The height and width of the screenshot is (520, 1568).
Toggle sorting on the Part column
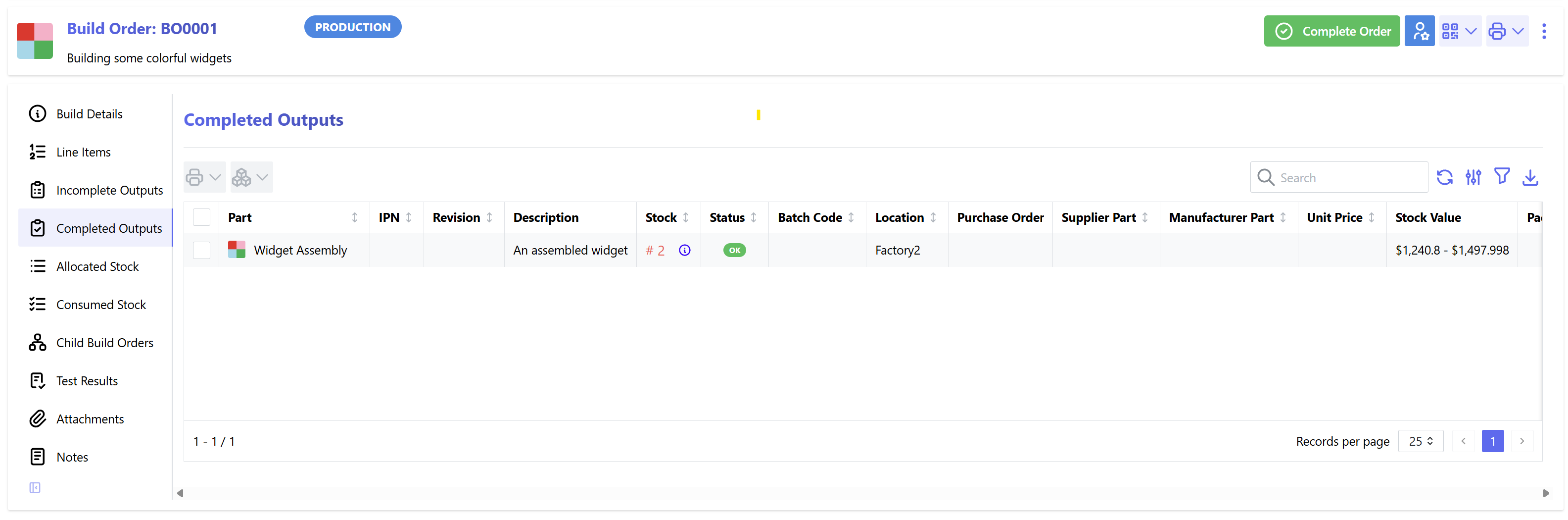[355, 217]
